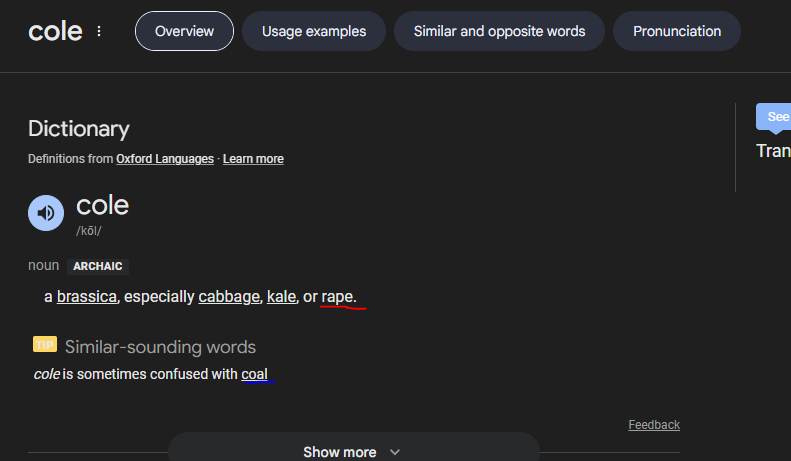Follow the brassica definition link

pyautogui.click(x=87, y=297)
